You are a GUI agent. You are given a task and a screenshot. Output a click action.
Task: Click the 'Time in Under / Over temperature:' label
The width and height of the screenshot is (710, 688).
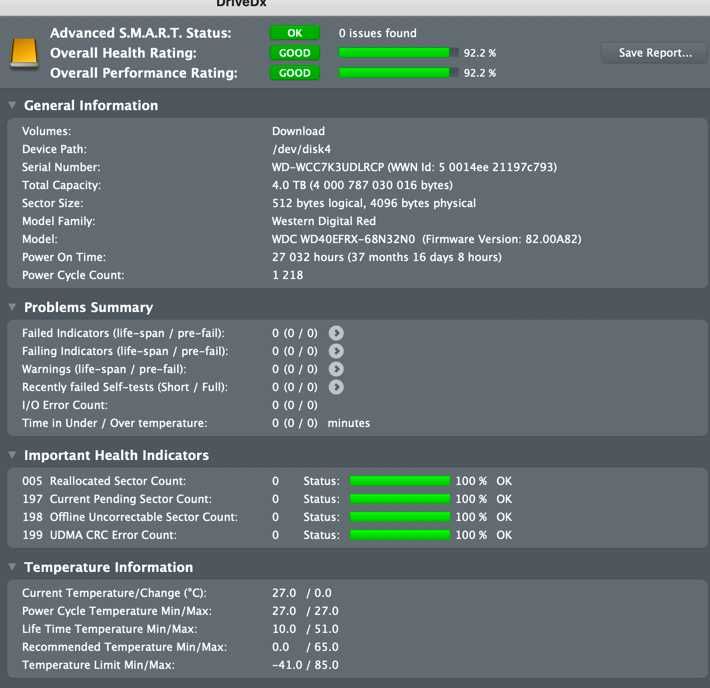pos(115,423)
